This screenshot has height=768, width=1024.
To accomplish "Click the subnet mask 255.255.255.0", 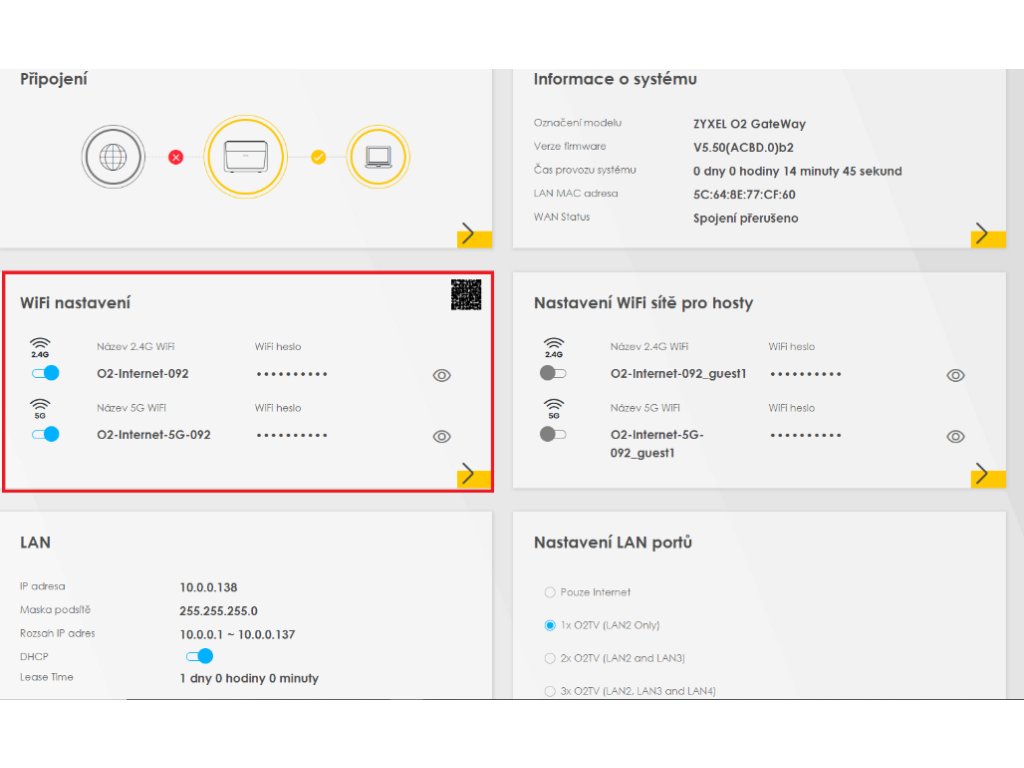I will pos(218,611).
